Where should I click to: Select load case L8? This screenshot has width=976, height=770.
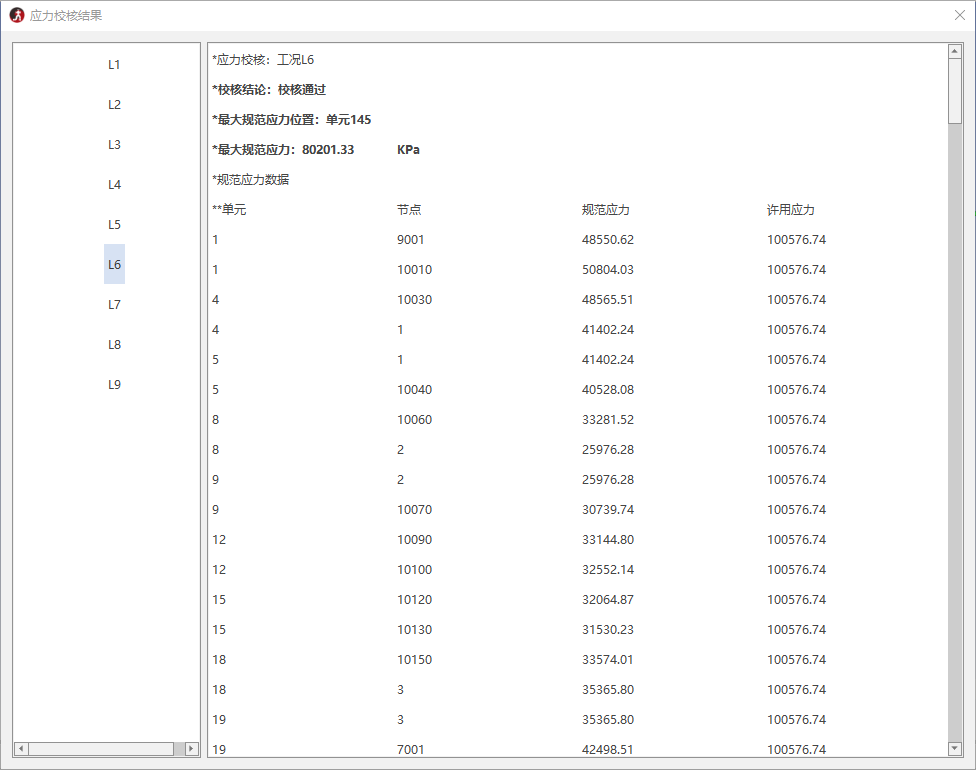(114, 344)
